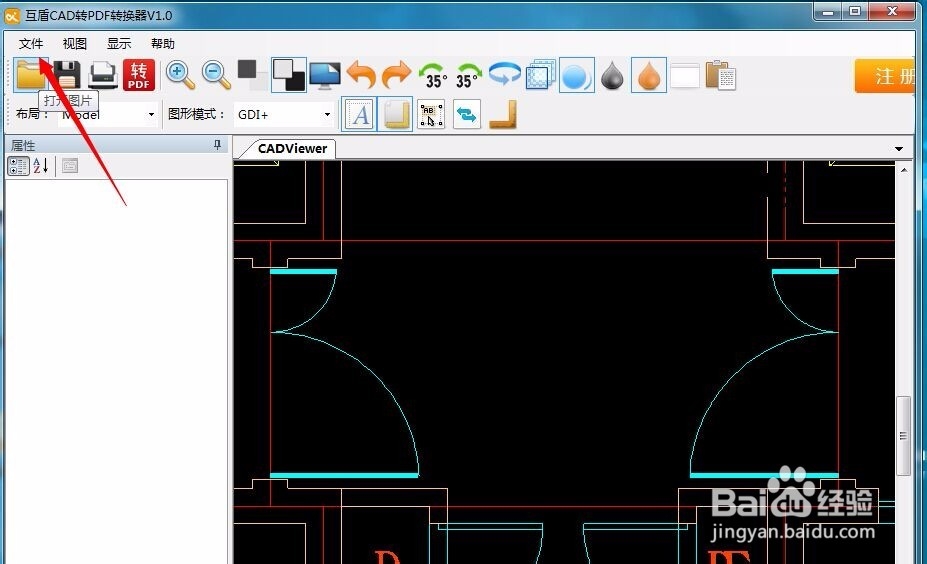
Task: Redo using the right orange arrow
Action: (x=396, y=75)
